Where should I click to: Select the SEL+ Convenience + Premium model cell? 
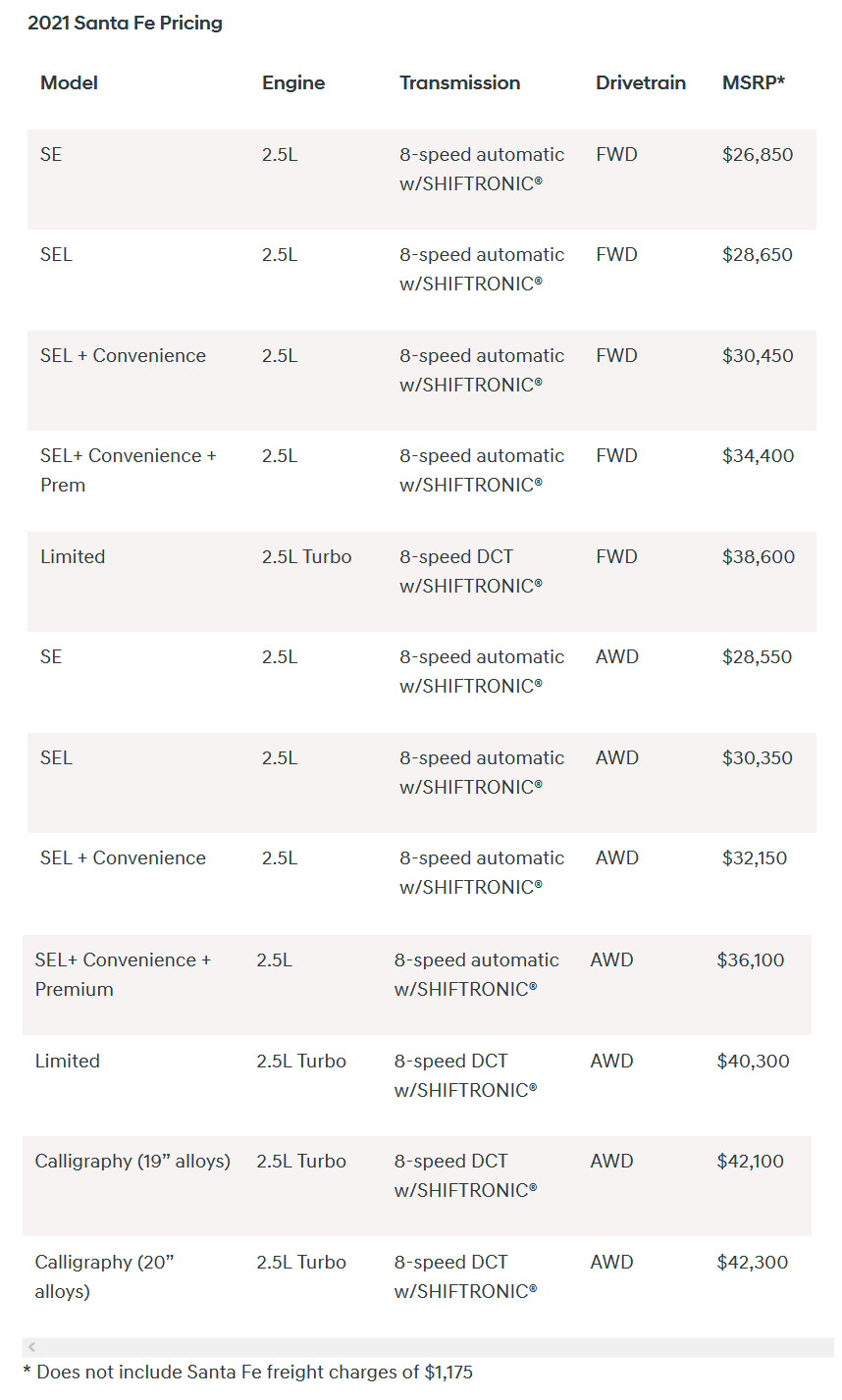[123, 974]
